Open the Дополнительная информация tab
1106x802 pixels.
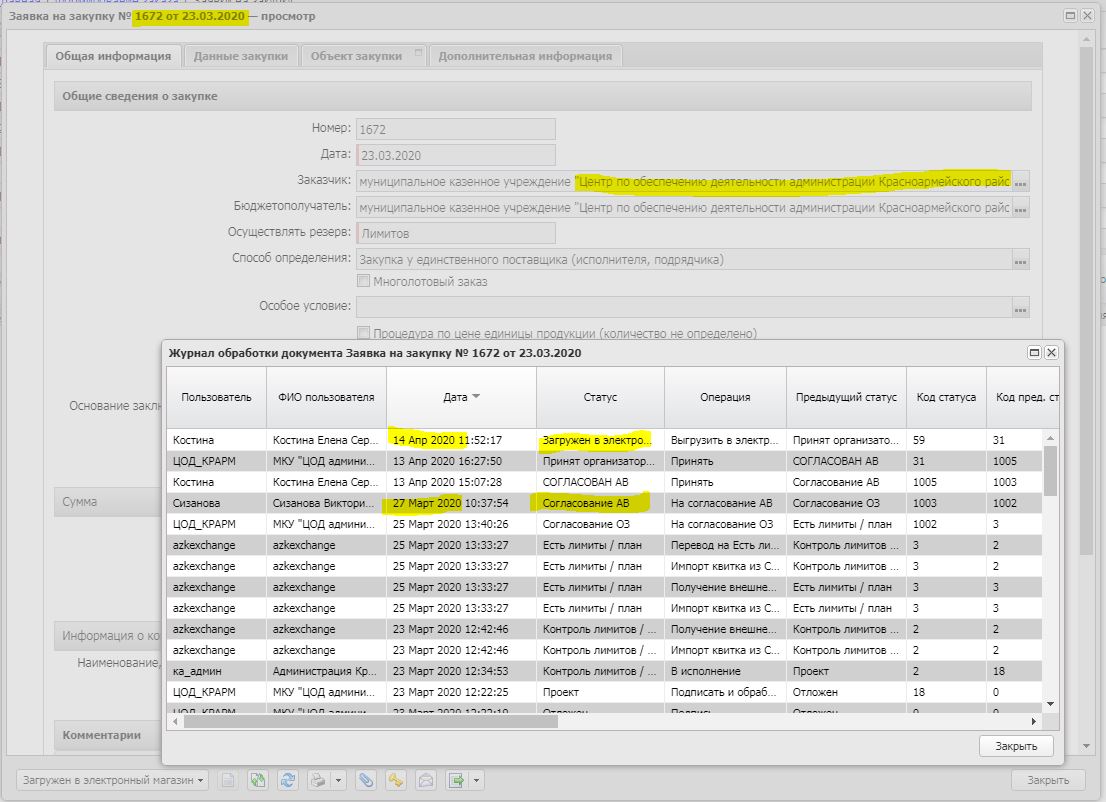(x=525, y=56)
